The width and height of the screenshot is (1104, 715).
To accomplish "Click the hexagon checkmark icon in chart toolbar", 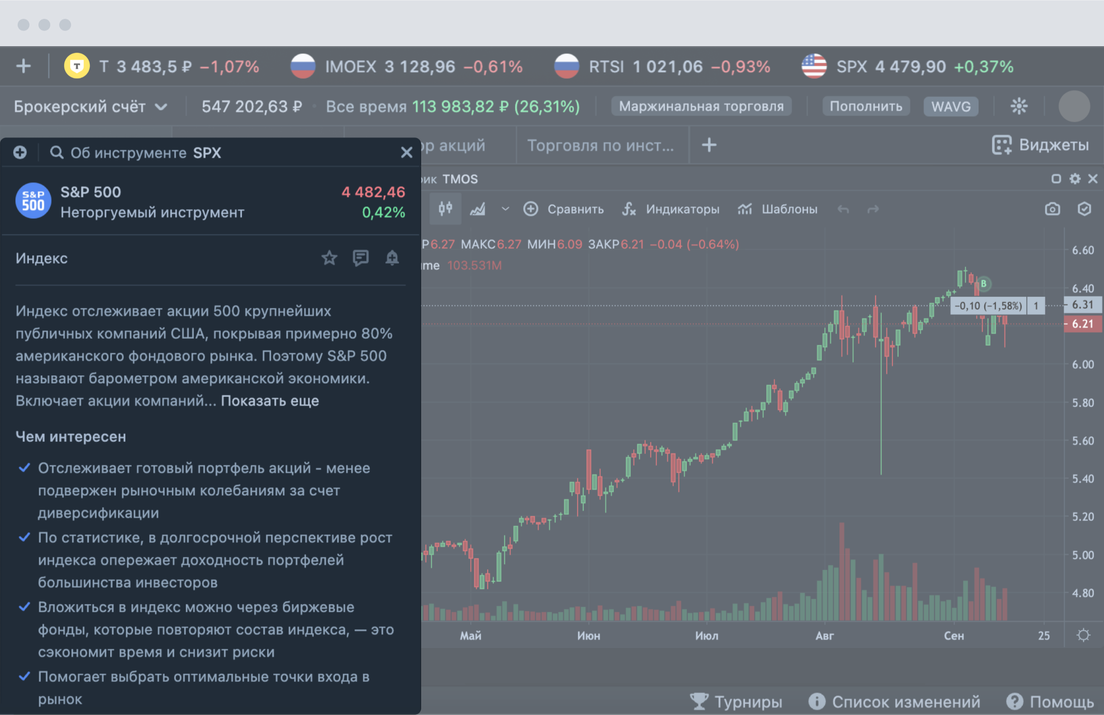I will (x=1084, y=209).
